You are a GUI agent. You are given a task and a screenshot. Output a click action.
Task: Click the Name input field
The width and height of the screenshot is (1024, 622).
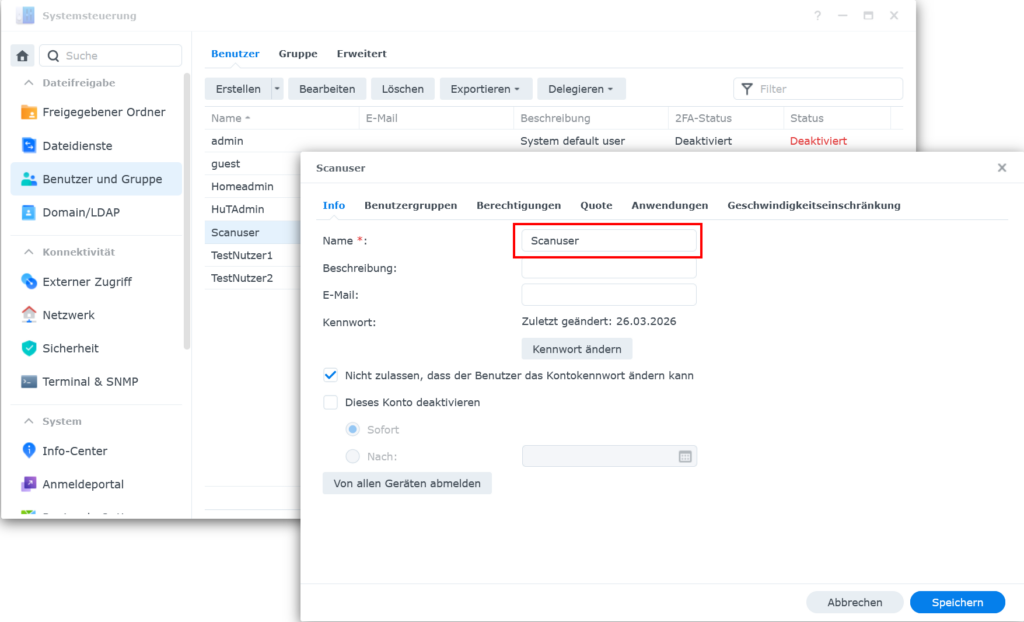[x=609, y=240]
